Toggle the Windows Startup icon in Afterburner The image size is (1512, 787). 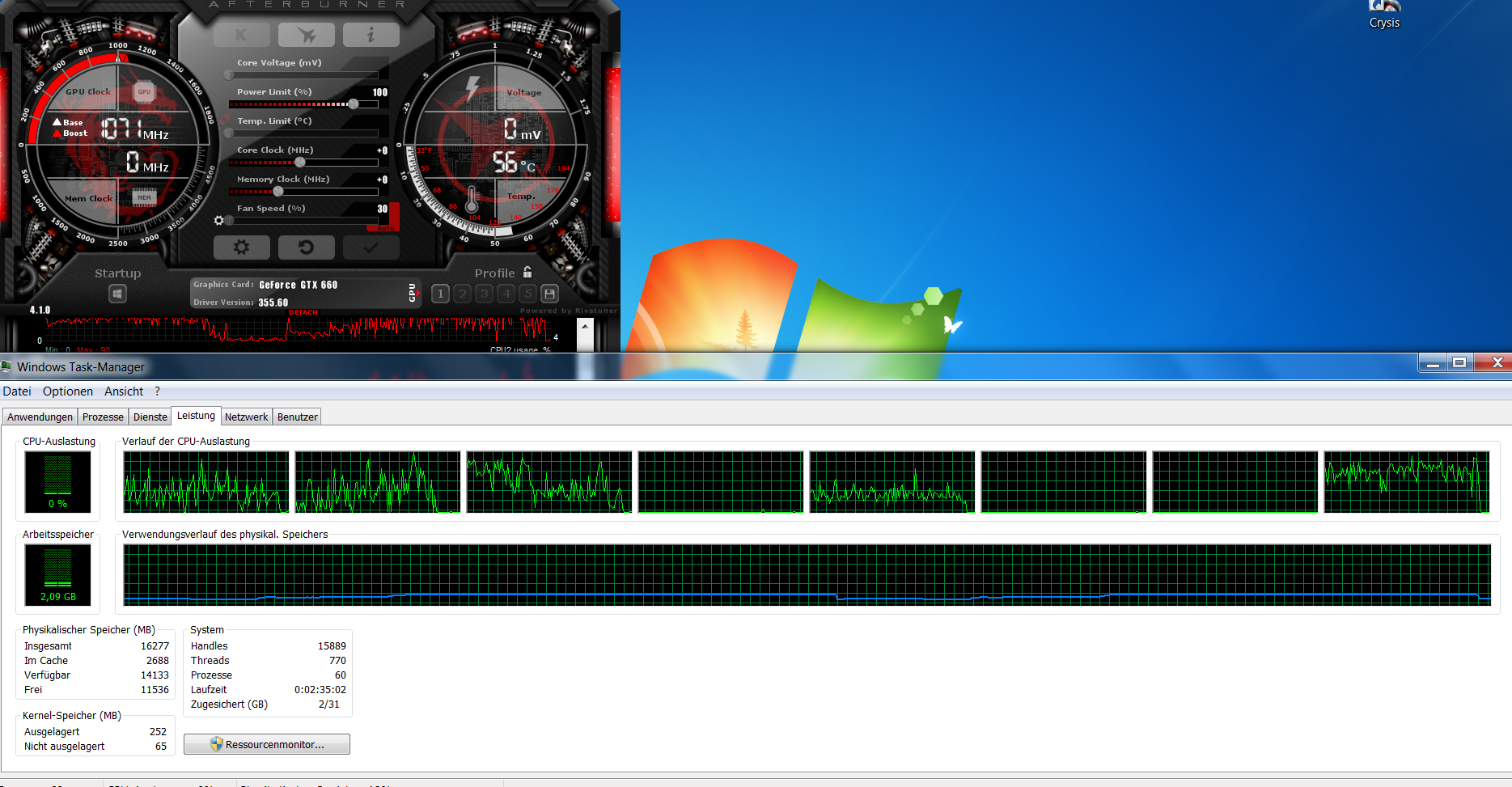click(x=117, y=294)
